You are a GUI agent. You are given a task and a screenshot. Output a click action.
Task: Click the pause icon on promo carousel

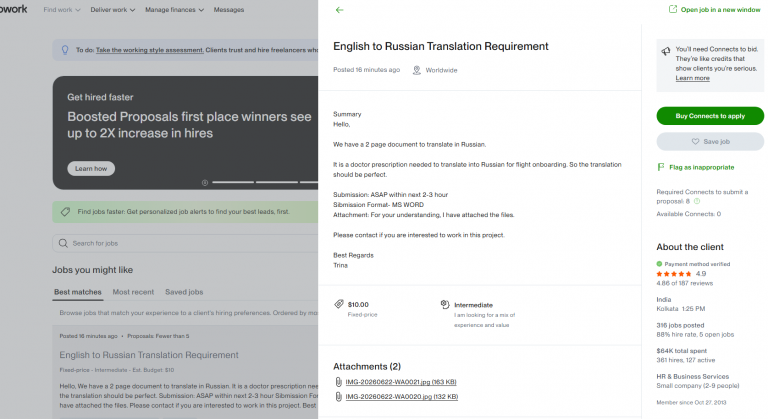pos(205,183)
